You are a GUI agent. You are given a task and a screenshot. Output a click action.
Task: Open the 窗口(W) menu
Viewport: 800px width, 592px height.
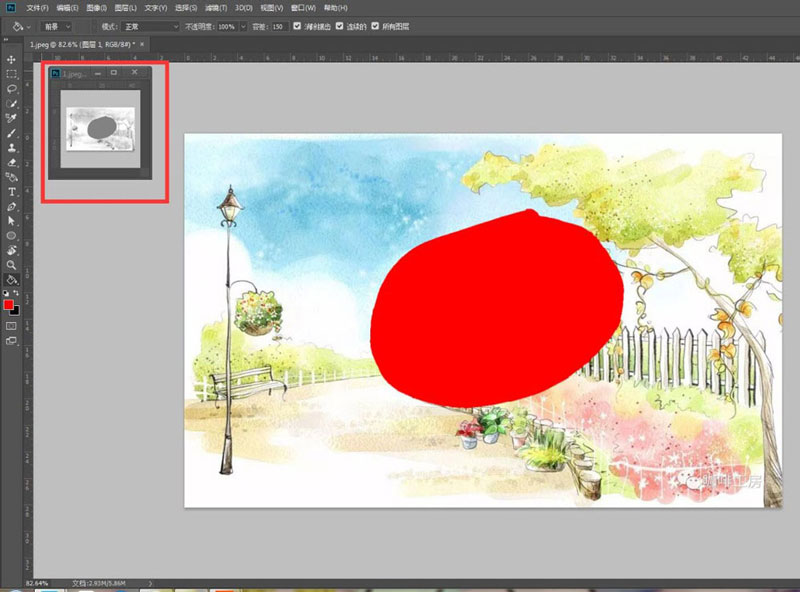(x=303, y=8)
